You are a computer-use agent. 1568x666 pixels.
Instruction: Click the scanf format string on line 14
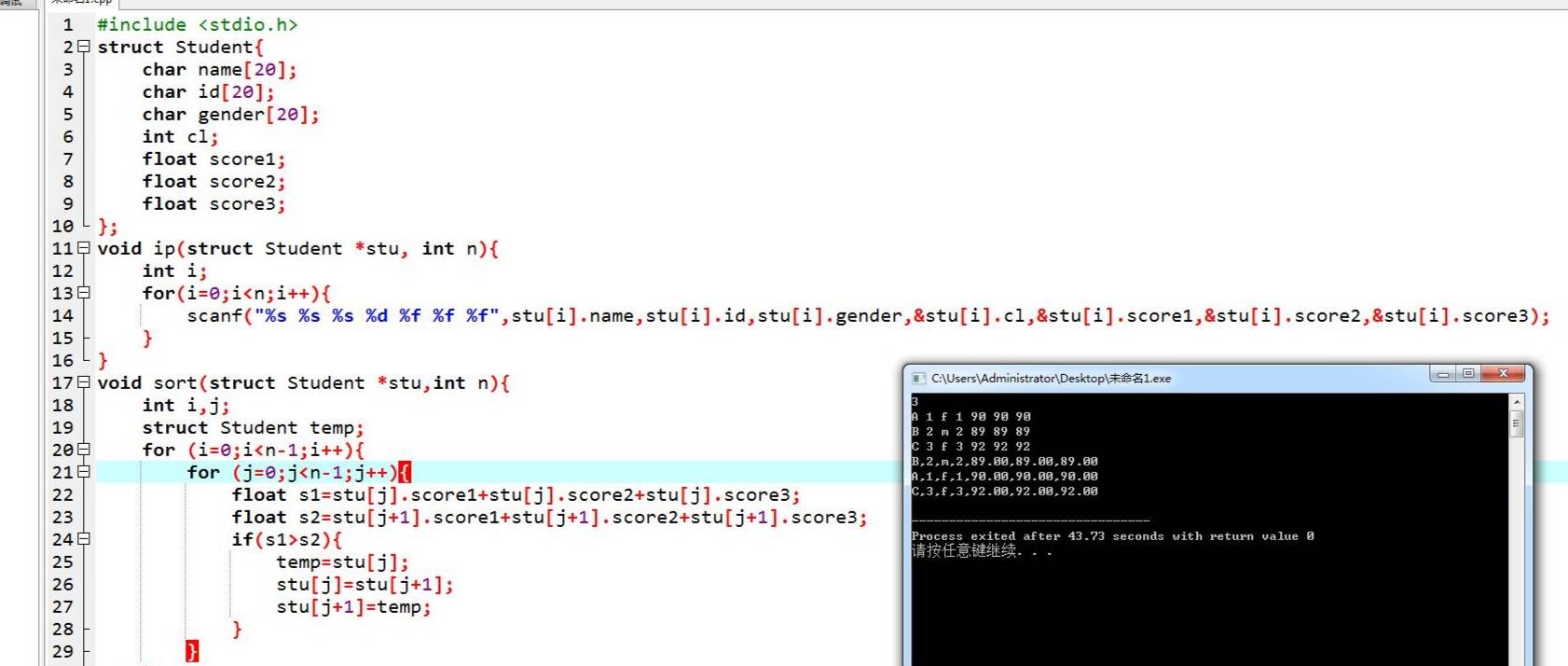378,315
